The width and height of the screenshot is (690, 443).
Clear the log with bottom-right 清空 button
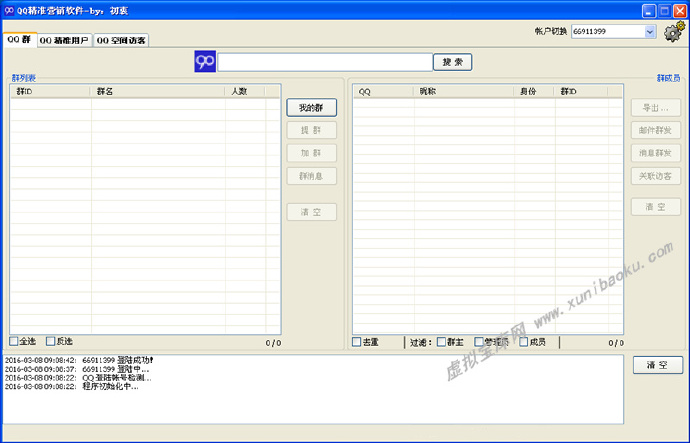pyautogui.click(x=657, y=365)
